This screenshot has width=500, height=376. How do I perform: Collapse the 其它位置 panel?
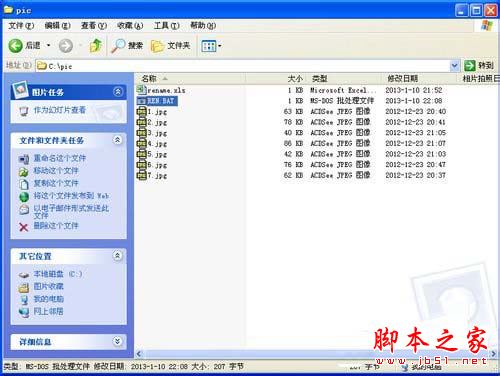pos(118,256)
